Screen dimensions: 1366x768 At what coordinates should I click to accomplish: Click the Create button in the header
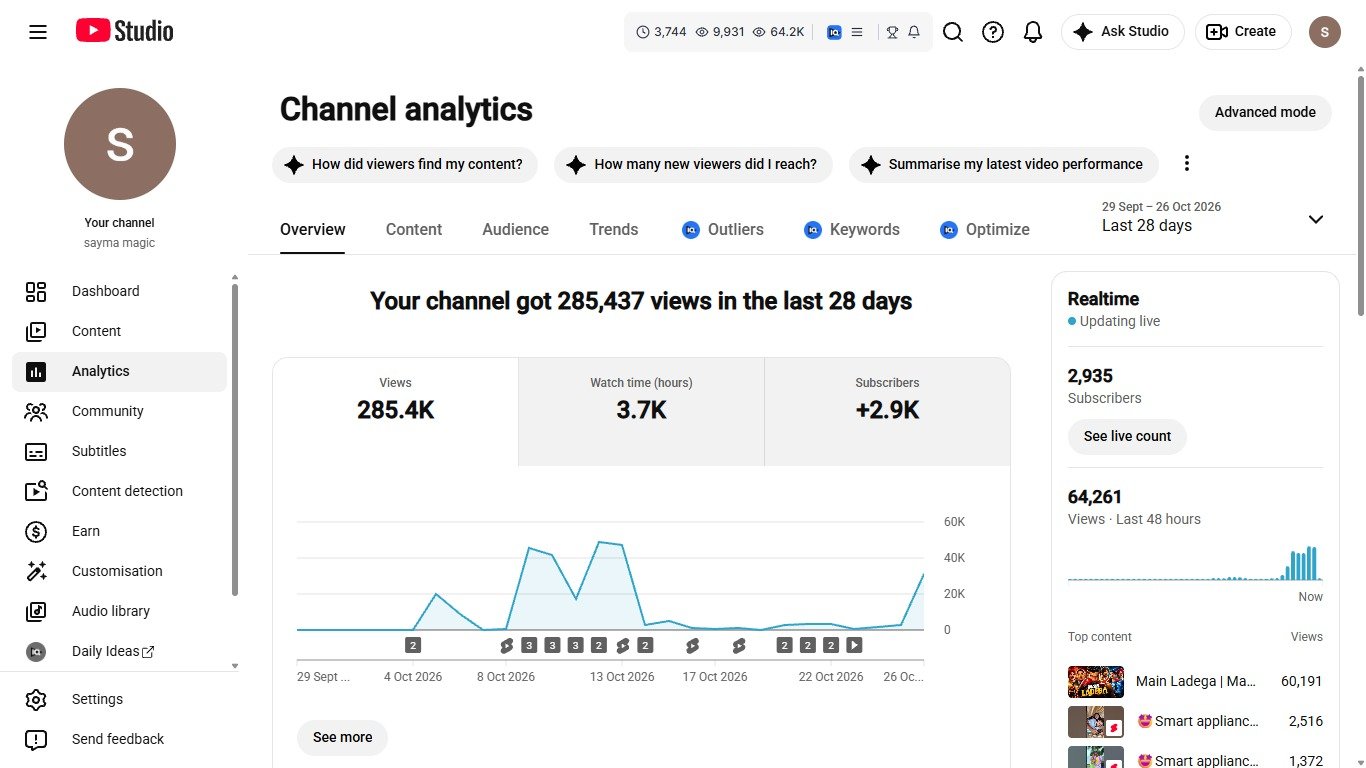[x=1243, y=32]
